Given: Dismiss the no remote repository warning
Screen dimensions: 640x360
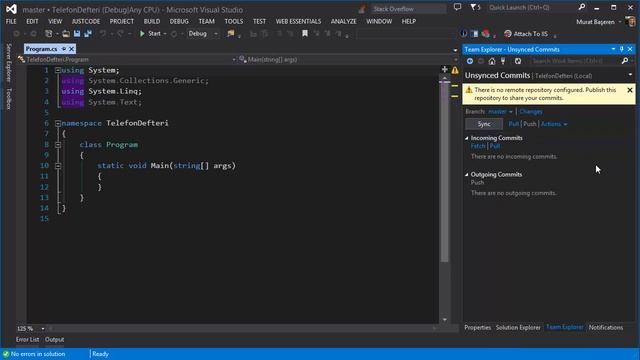Looking at the screenshot, I should pos(630,90).
